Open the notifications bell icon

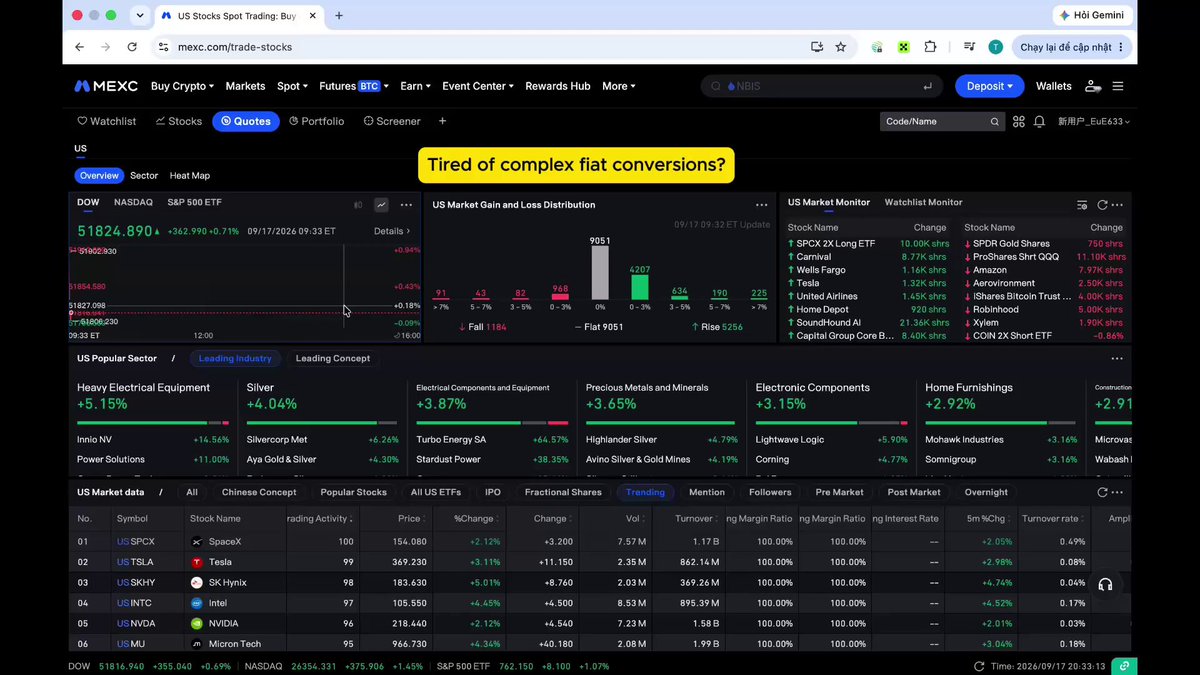click(x=1039, y=121)
